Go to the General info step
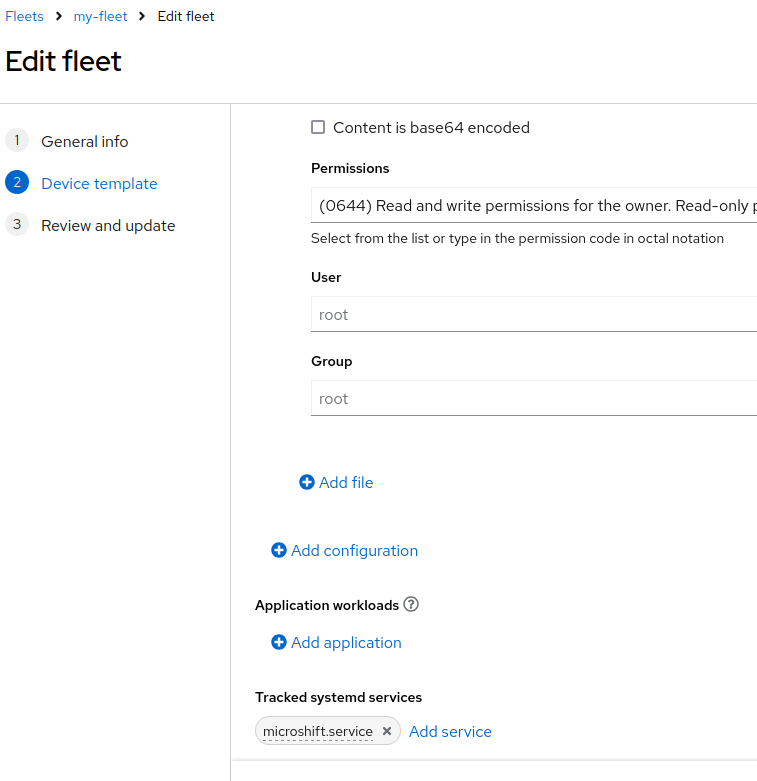Screen dimensions: 757x781 coord(85,141)
